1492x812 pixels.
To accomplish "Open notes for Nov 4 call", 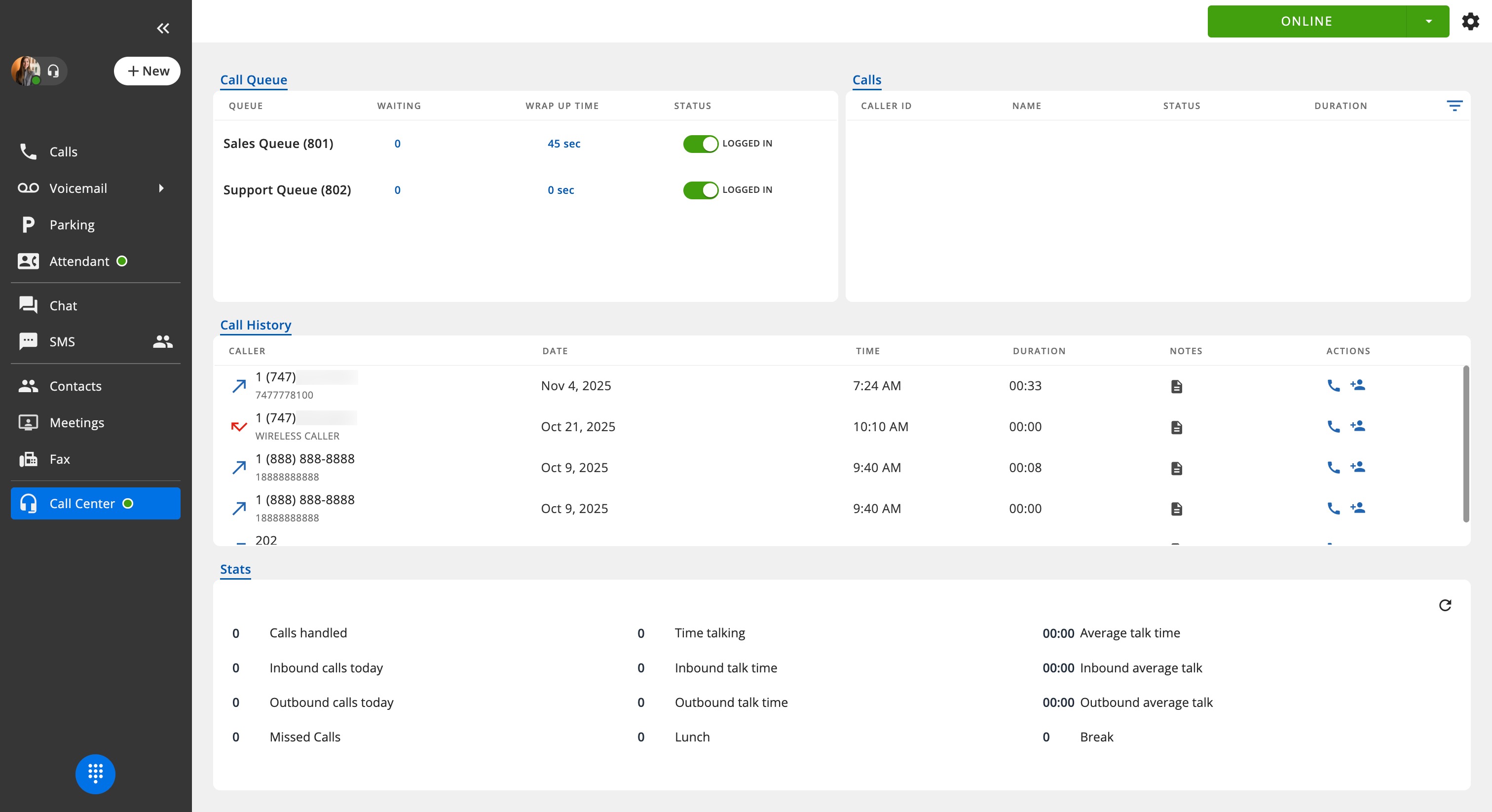I will (1176, 386).
